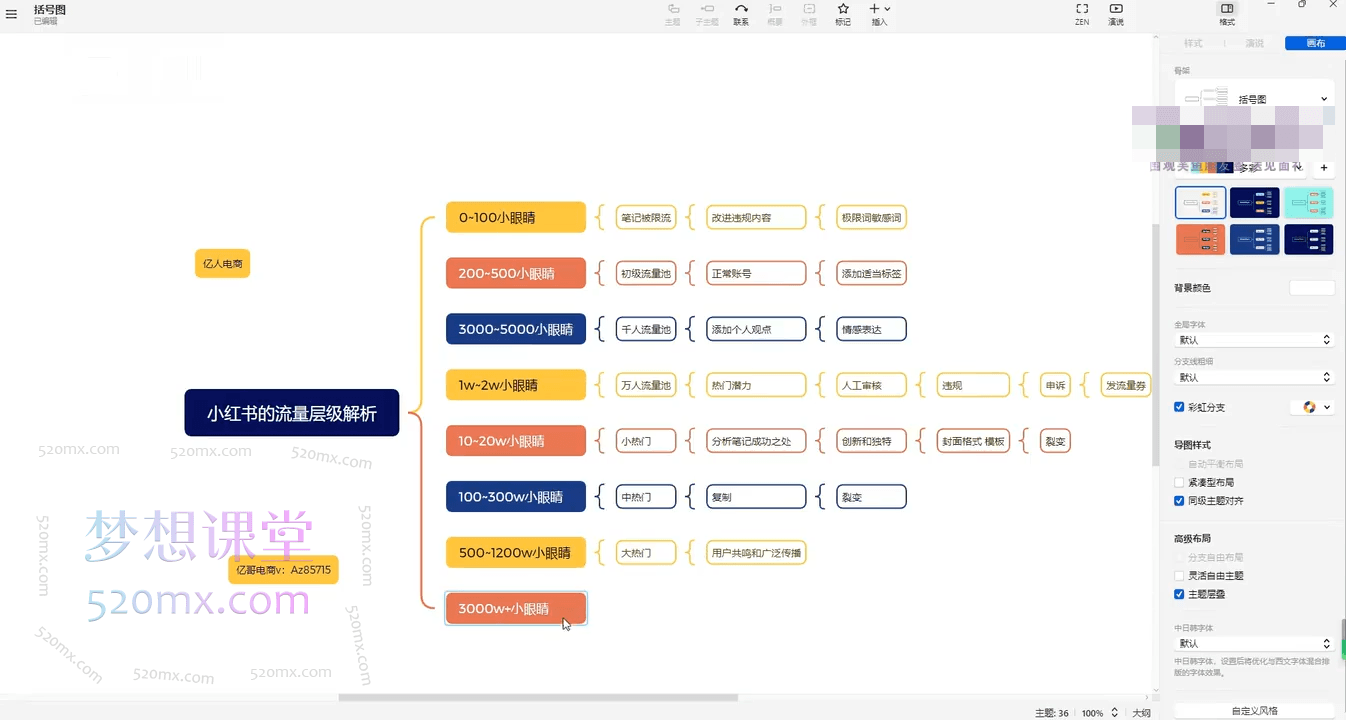The height and width of the screenshot is (720, 1346).
Task: Enter ZEN fullscreen mode
Action: [1082, 13]
